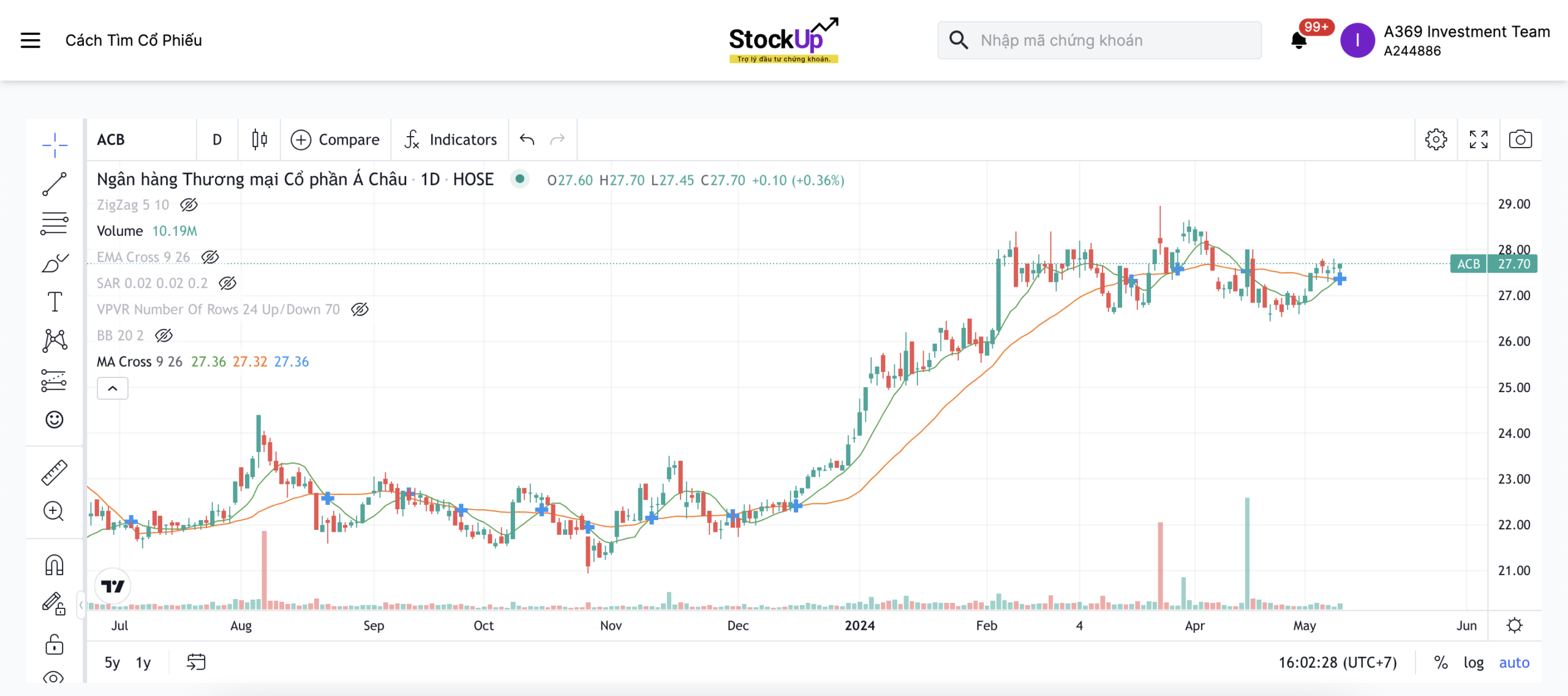Select the zoom in tool
1568x696 pixels.
coord(54,512)
